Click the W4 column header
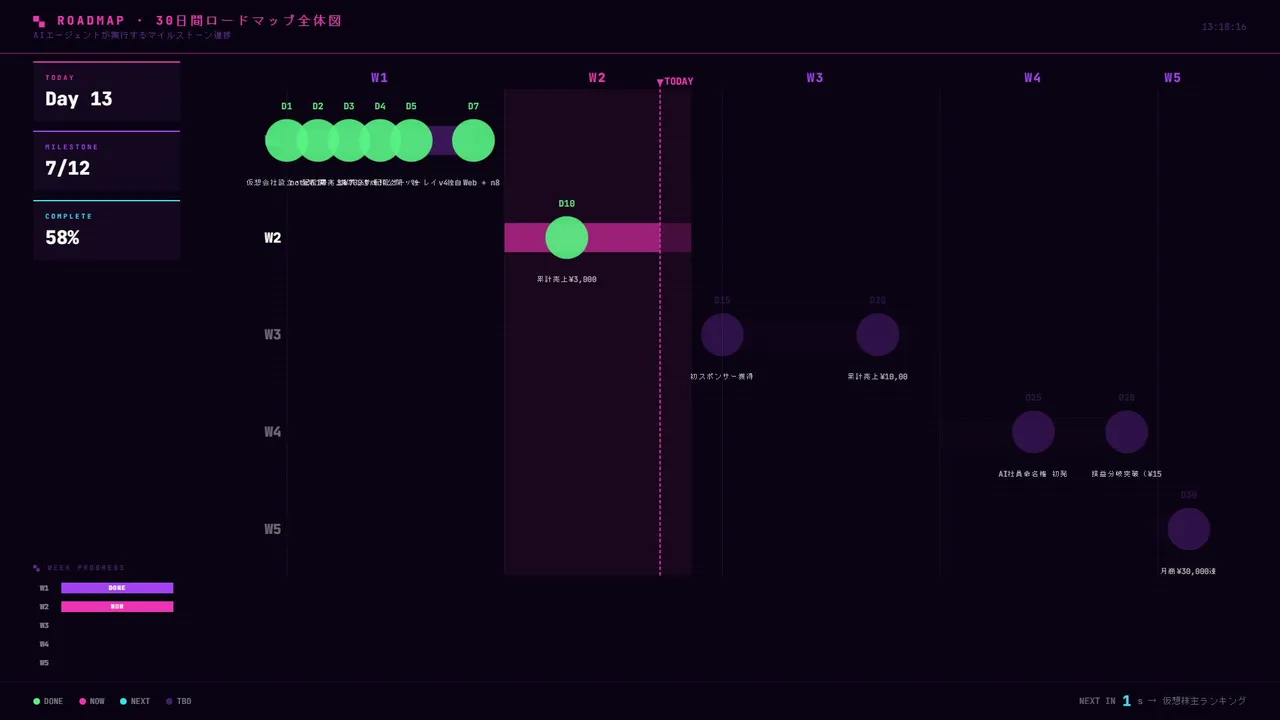The width and height of the screenshot is (1280, 720). pos(1032,78)
